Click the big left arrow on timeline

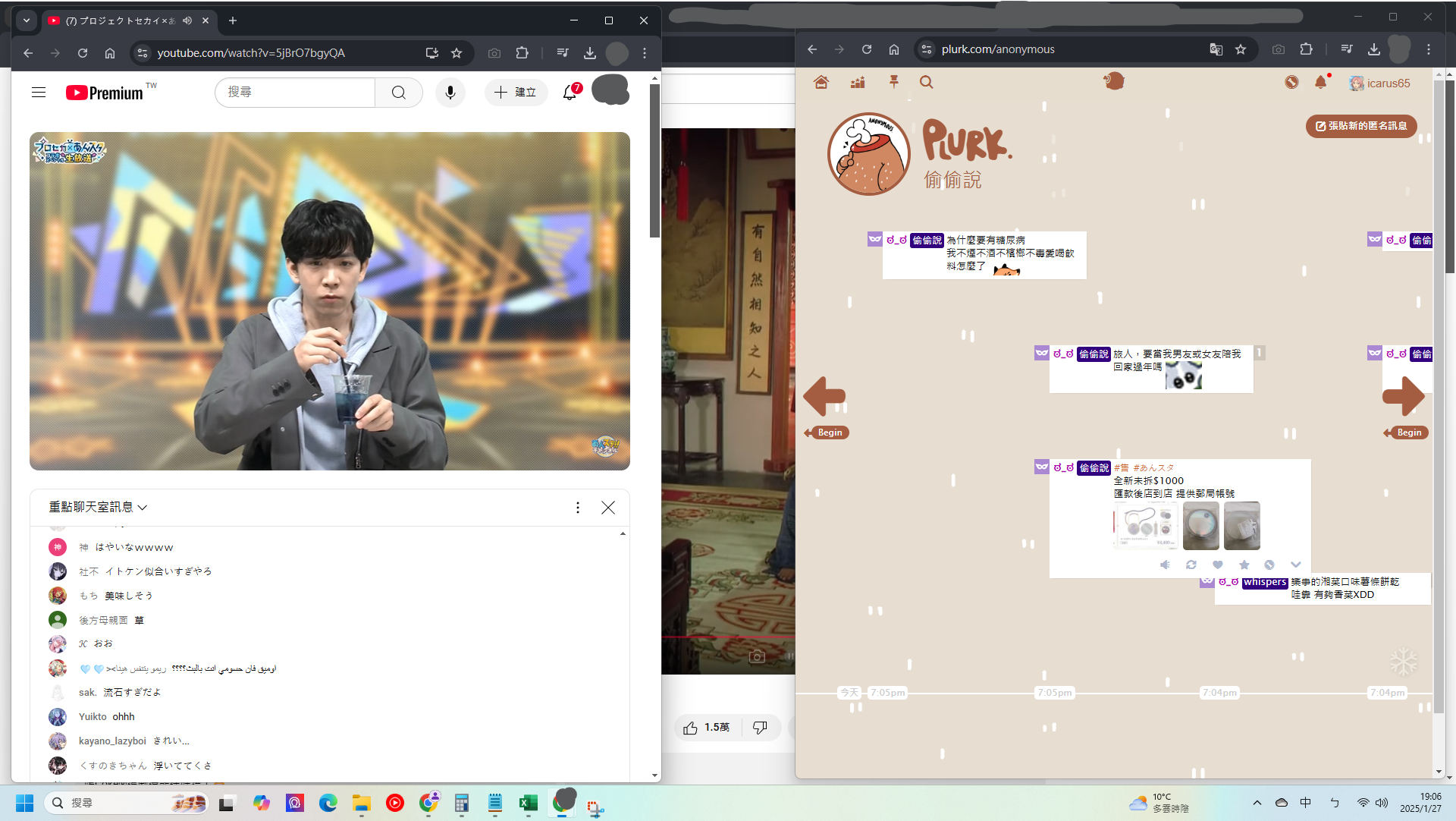tap(824, 395)
